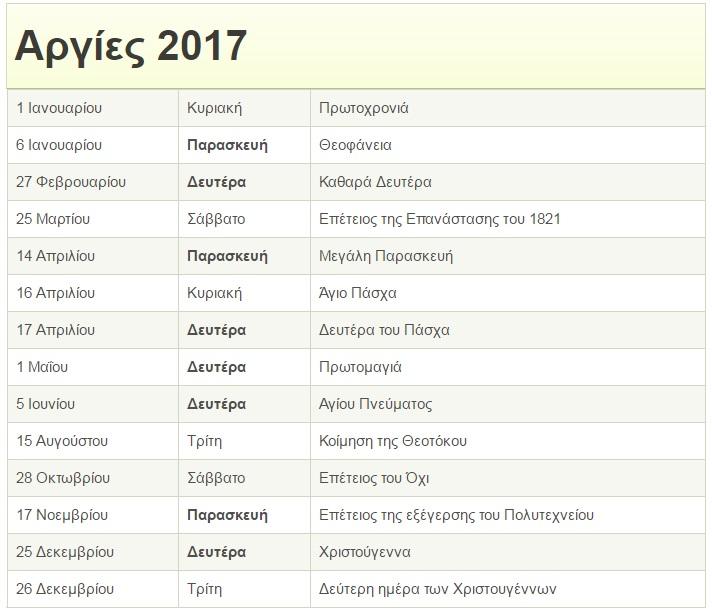Select the 'Δευτέρα του Πάσχα' cell
Image resolution: width=712 pixels, height=616 pixels.
point(384,330)
